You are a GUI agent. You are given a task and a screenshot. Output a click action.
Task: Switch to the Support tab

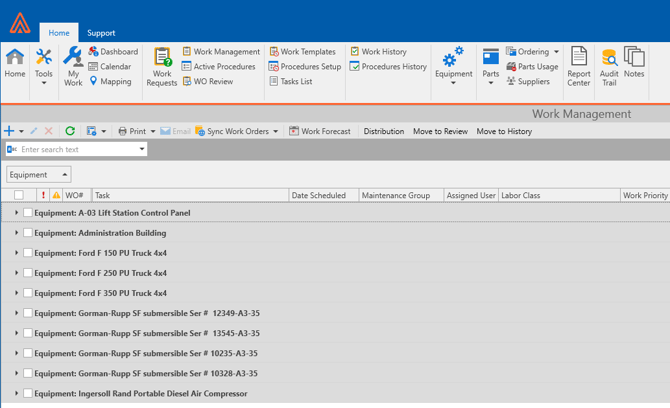pos(101,33)
